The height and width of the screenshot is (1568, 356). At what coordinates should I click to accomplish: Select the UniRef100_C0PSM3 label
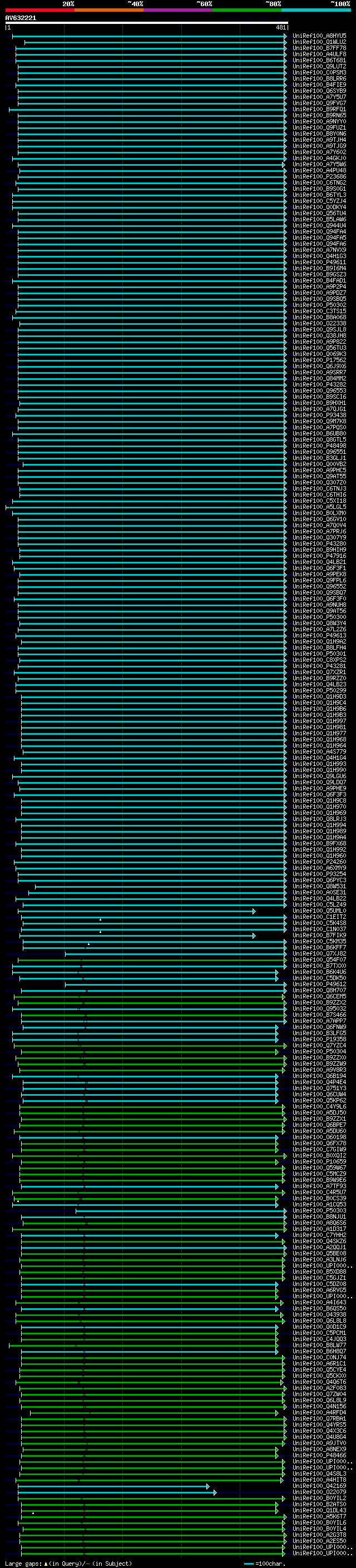pyautogui.click(x=319, y=72)
